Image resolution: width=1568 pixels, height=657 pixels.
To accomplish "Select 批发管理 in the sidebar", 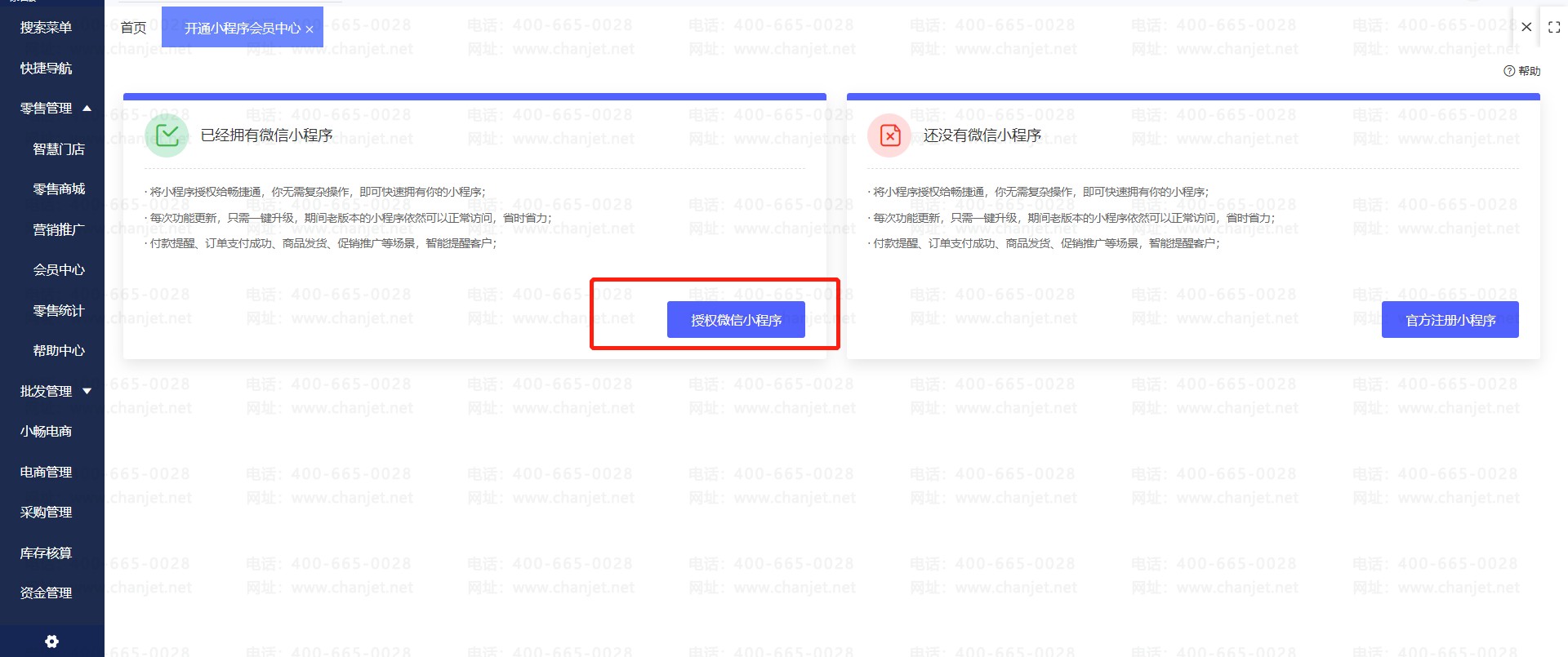I will pos(46,391).
